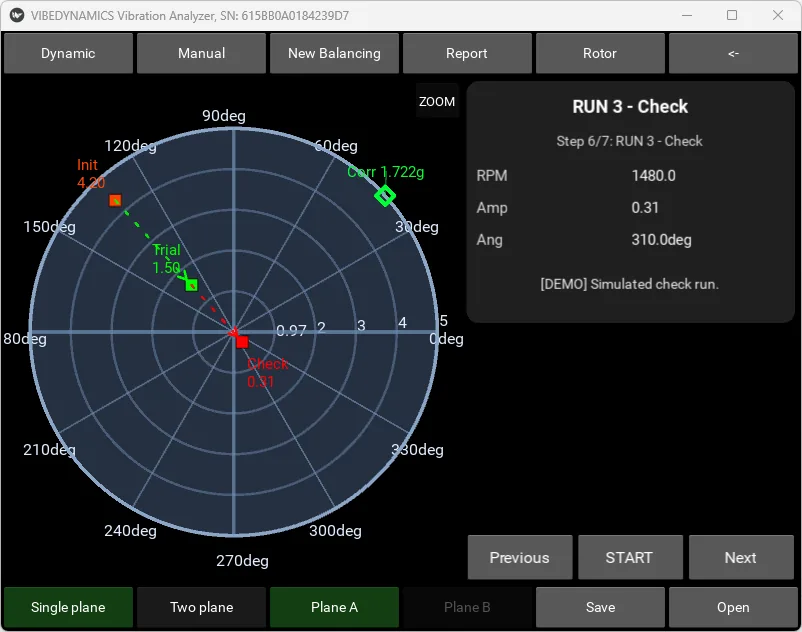
Task: Click the 'Corr 1.722g' label
Action: tap(385, 172)
